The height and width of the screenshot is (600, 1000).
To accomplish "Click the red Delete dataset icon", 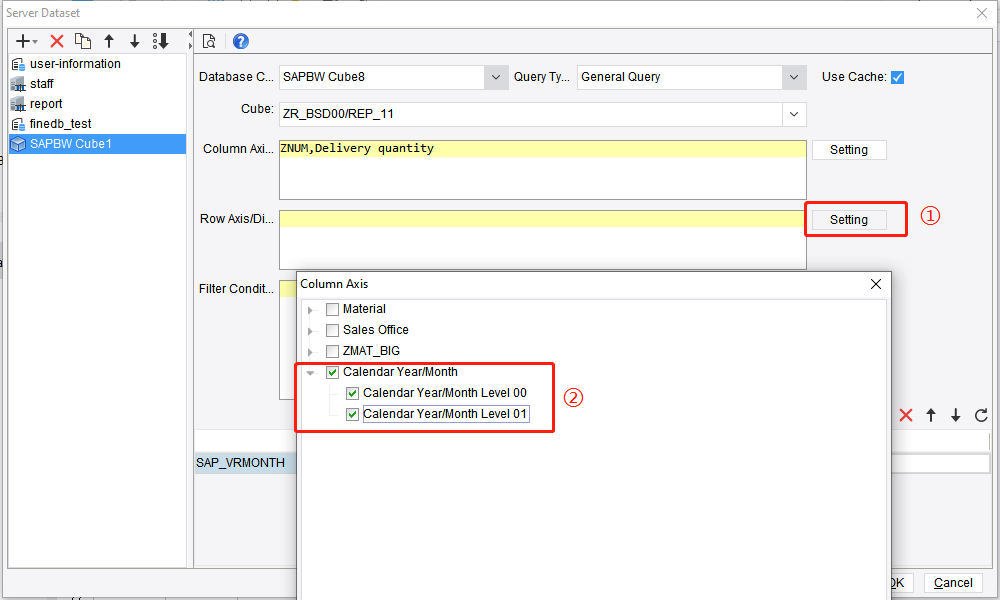I will (x=57, y=41).
